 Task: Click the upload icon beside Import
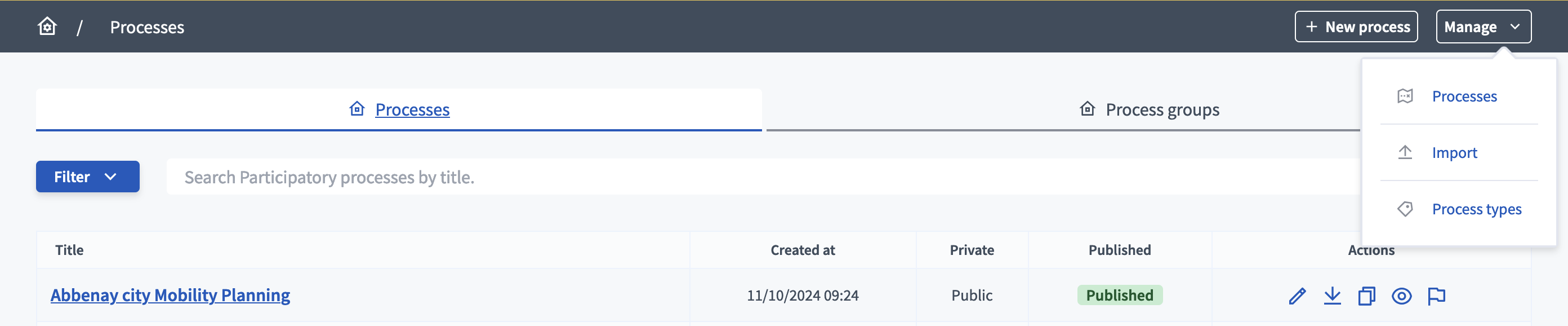pos(1405,152)
